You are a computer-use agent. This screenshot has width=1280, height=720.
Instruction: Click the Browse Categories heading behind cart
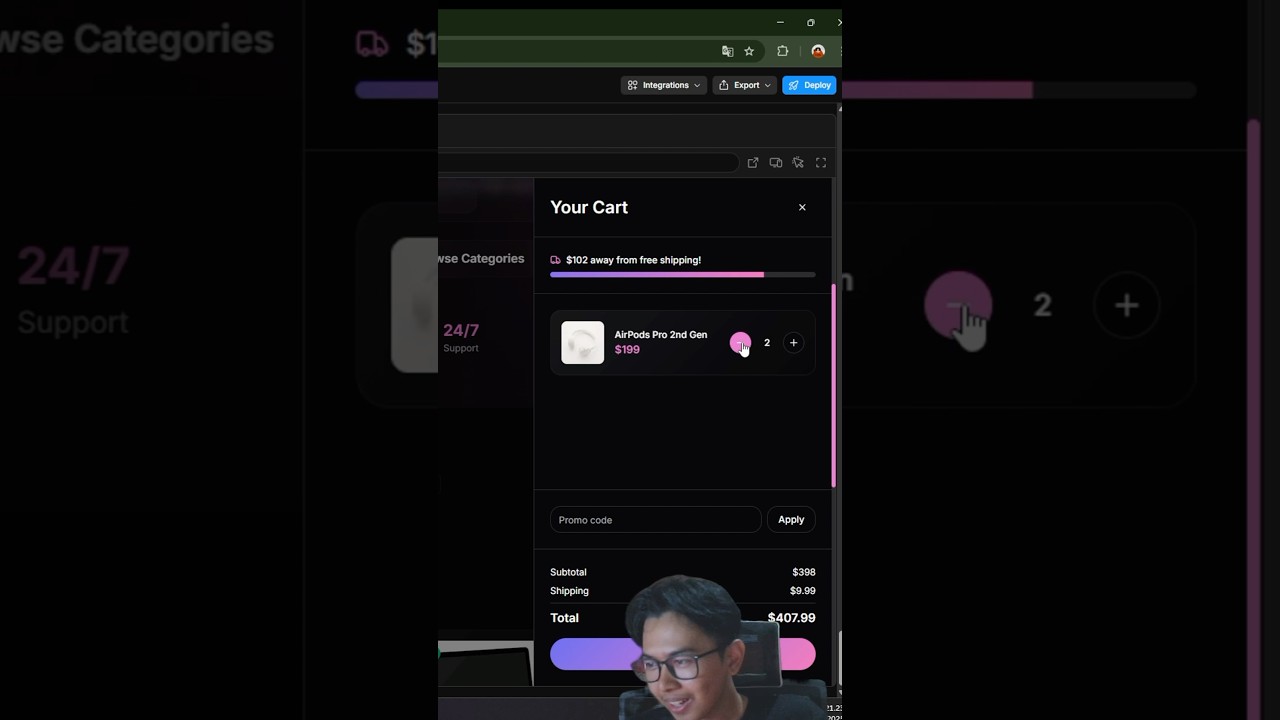tap(481, 258)
